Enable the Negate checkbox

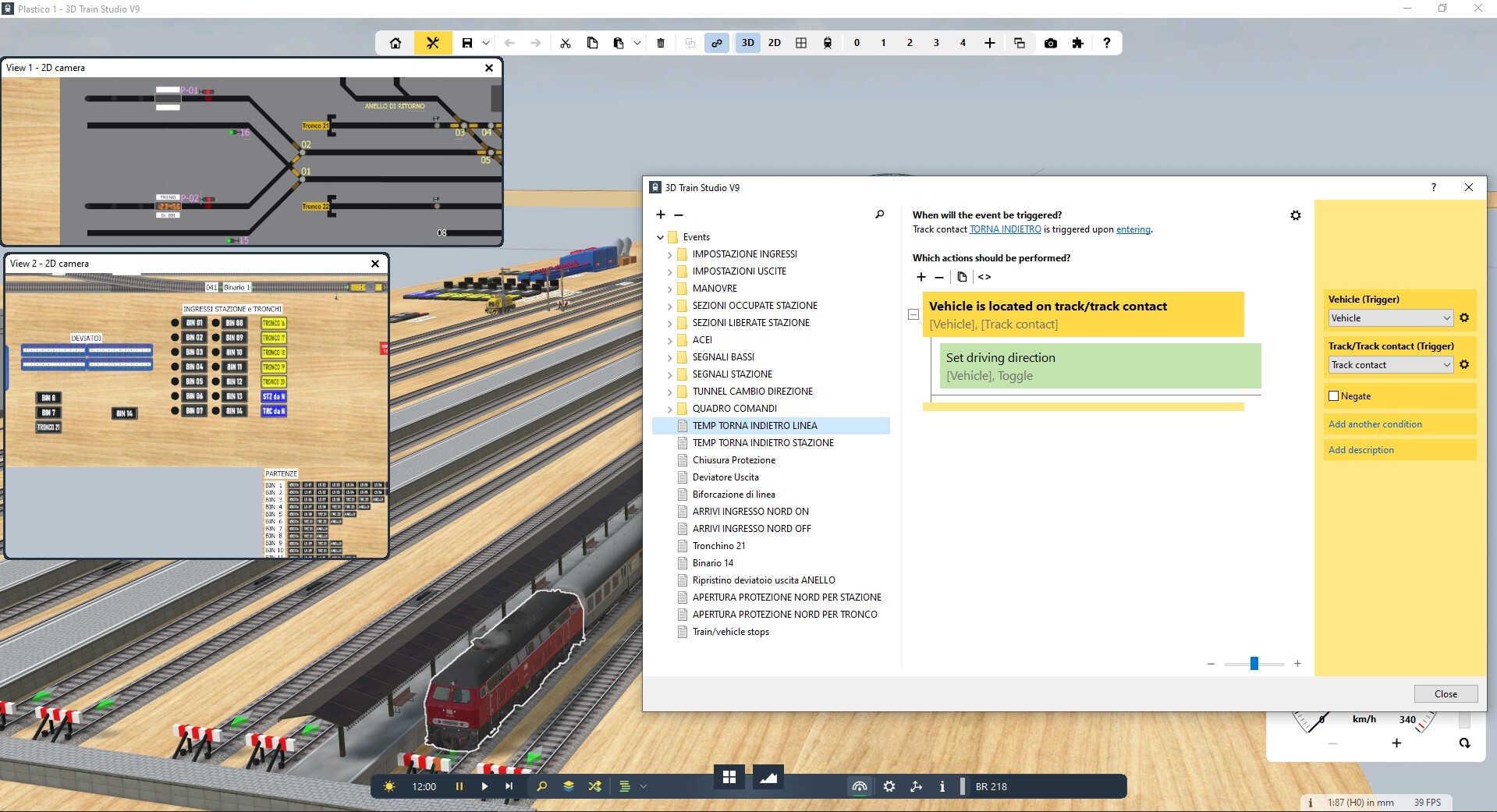(1334, 396)
